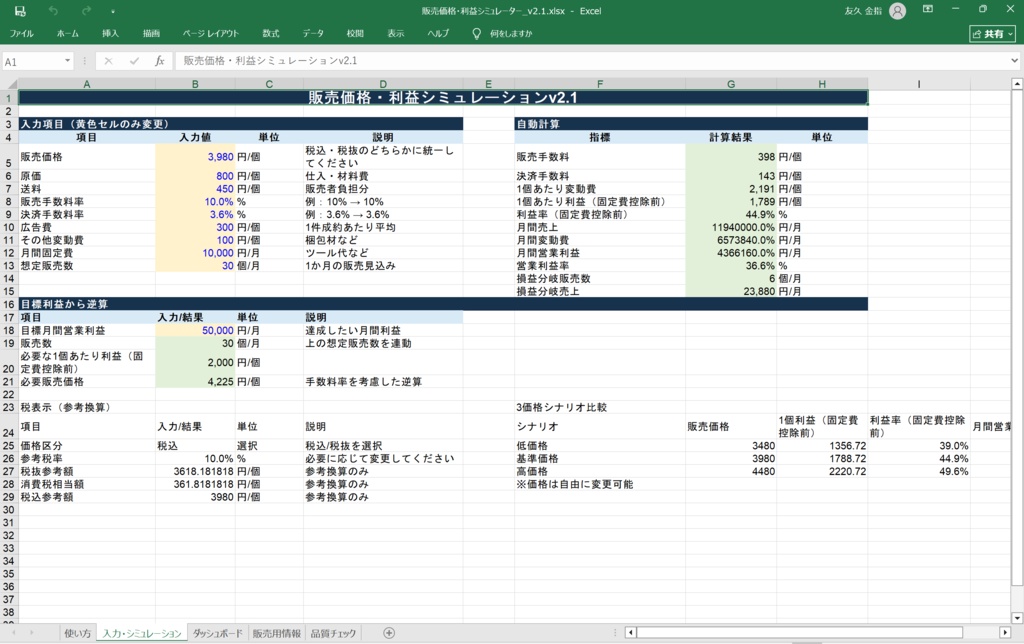
Task: Click the 必要販売価格 result cell 4,225
Action: (x=195, y=381)
